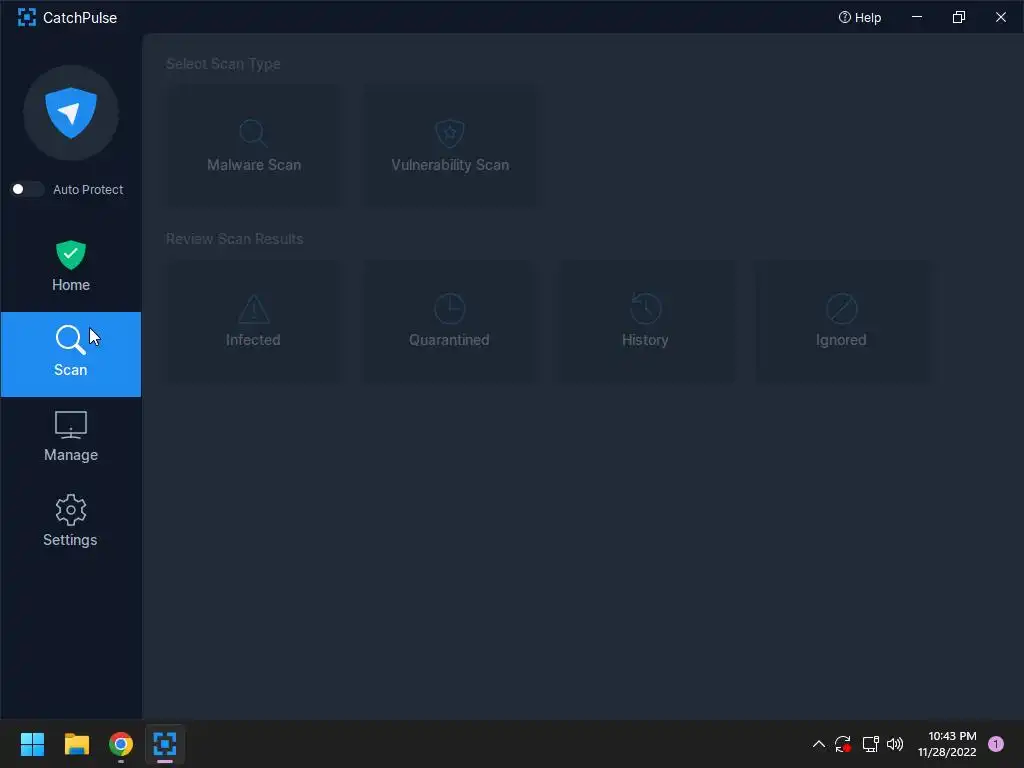Screen dimensions: 1024x768
Task: Start a Malware Scan
Action: pos(253,146)
